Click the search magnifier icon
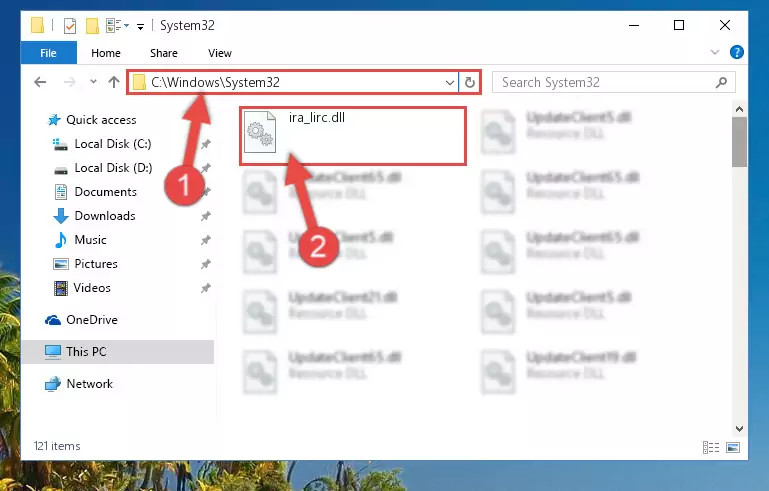 (x=721, y=82)
